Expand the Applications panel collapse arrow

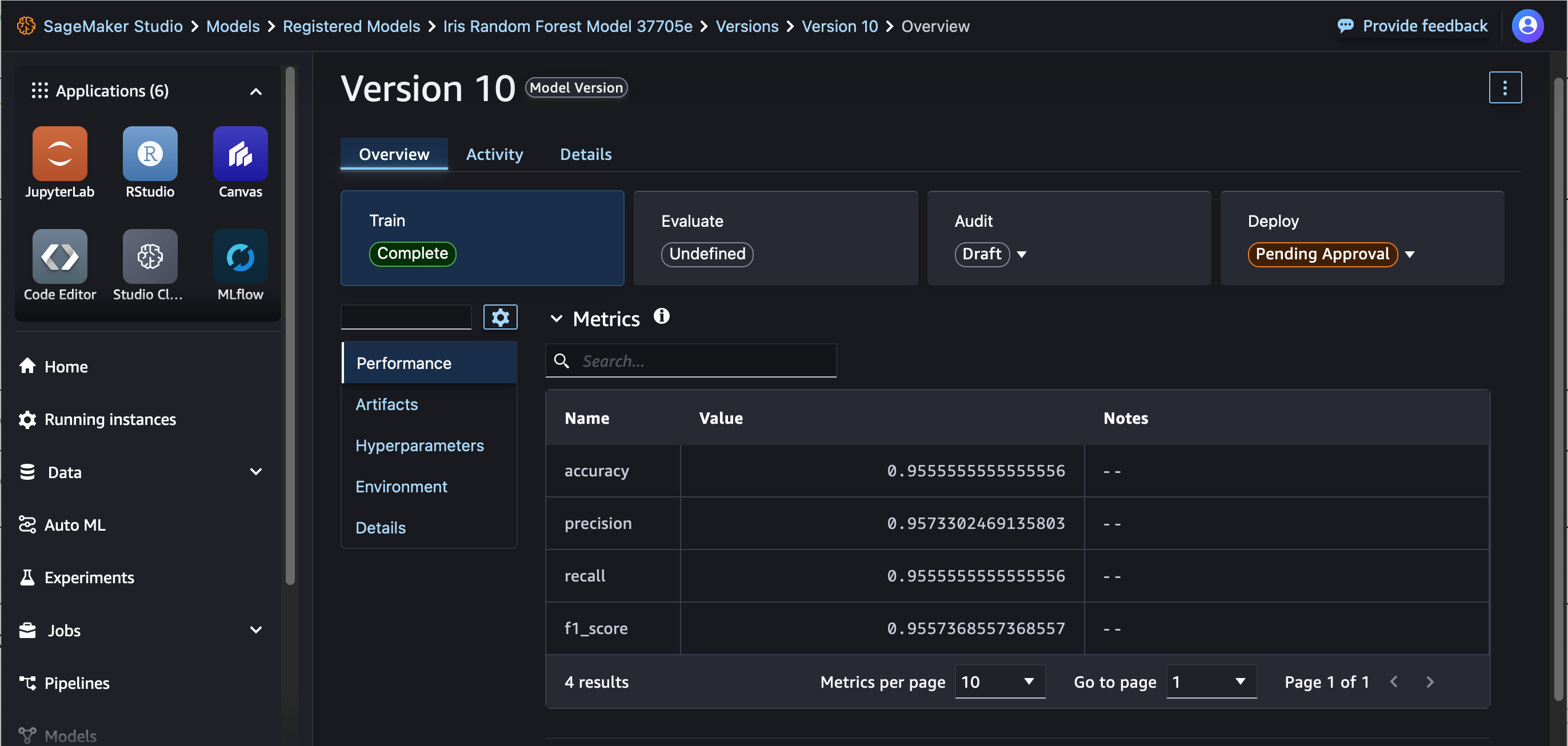[256, 91]
